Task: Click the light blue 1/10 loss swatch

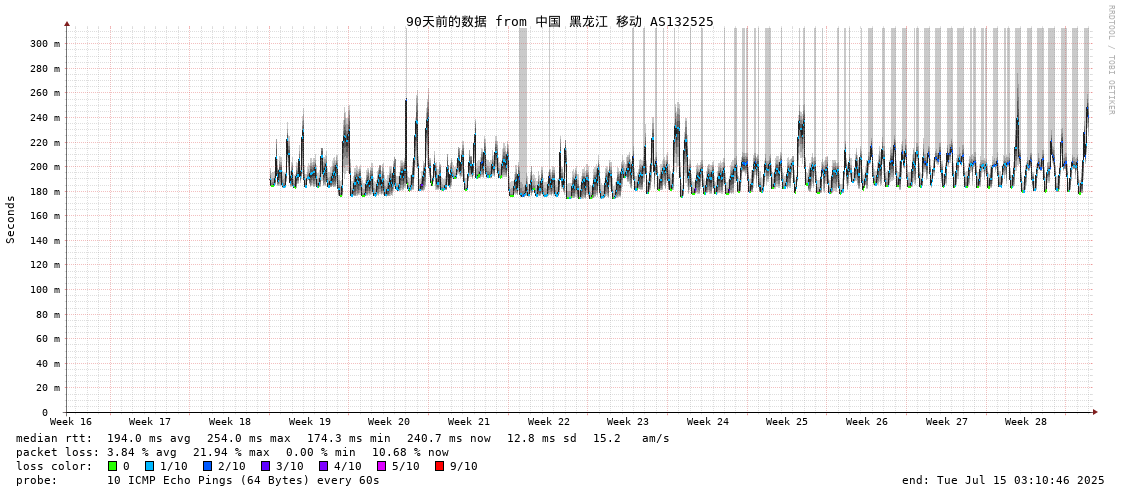Action: point(149,466)
